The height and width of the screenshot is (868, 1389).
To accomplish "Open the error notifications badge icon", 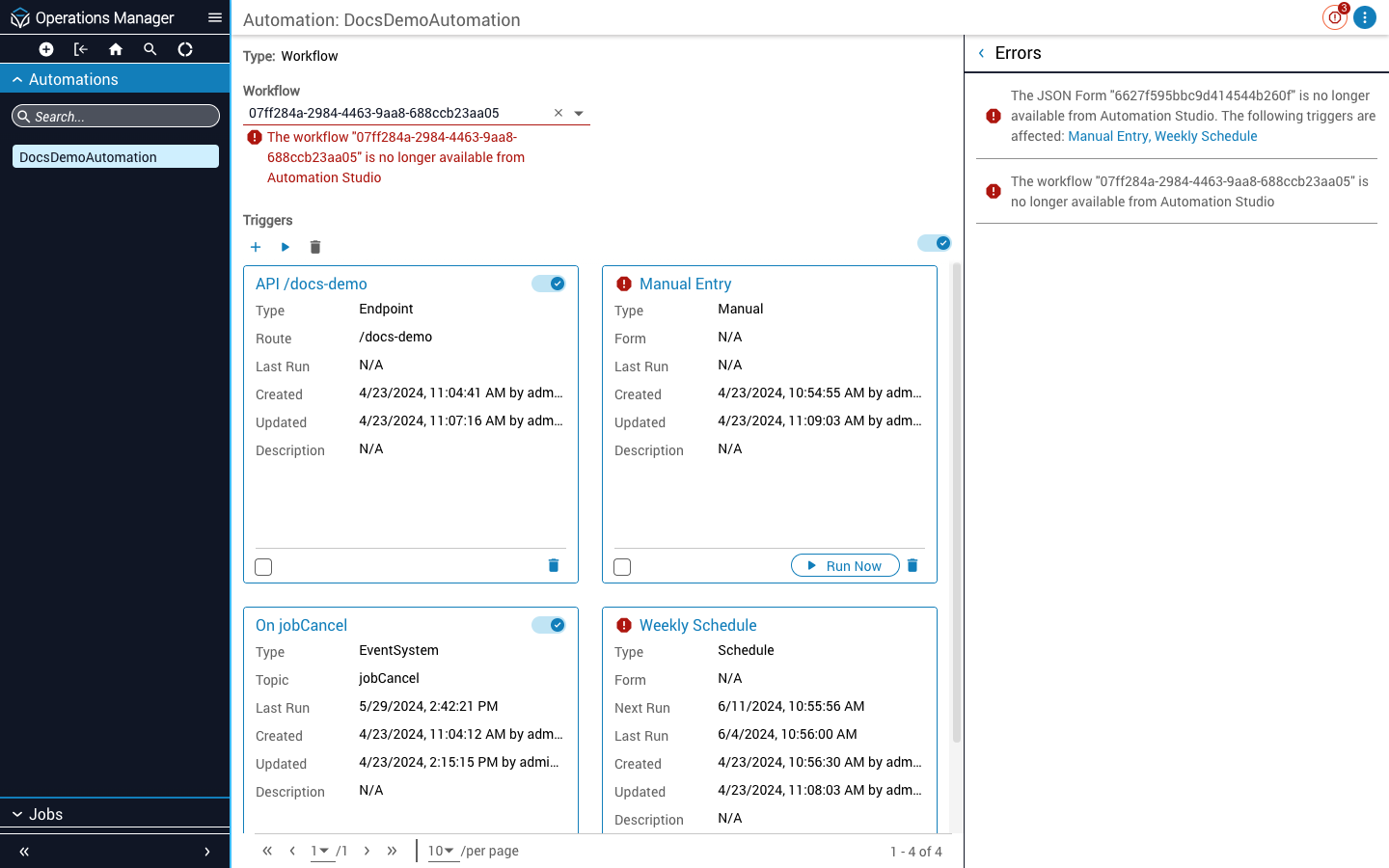I will 1334,17.
